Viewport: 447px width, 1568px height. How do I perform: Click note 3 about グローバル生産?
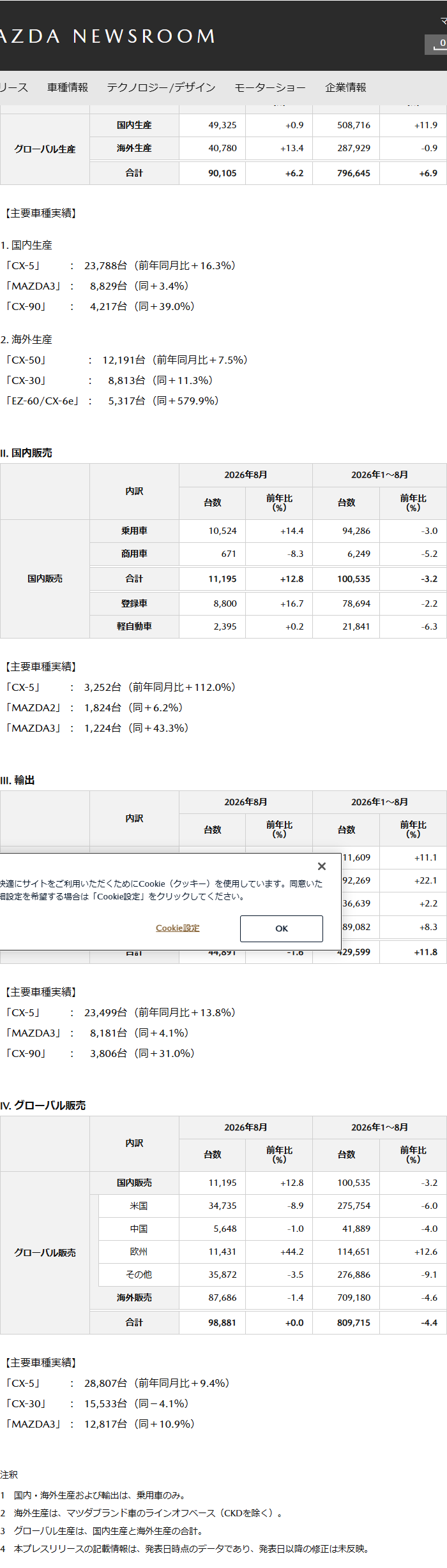tap(102, 1530)
